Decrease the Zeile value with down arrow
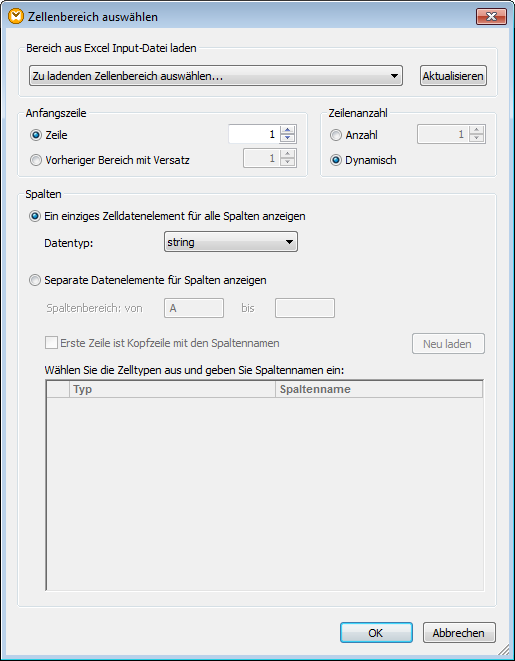This screenshot has width=515, height=661. click(x=287, y=139)
